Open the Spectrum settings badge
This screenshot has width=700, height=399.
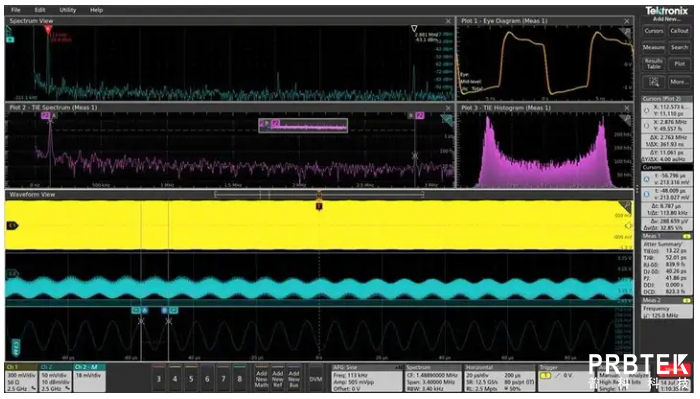click(433, 378)
